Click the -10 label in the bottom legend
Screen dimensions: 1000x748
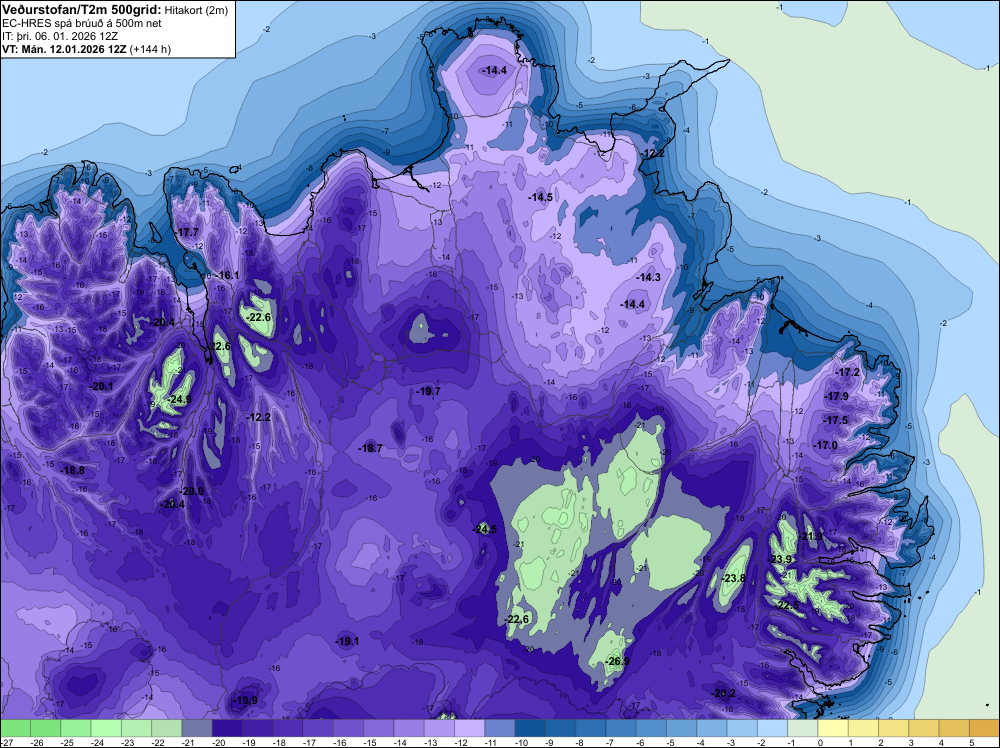tap(520, 742)
